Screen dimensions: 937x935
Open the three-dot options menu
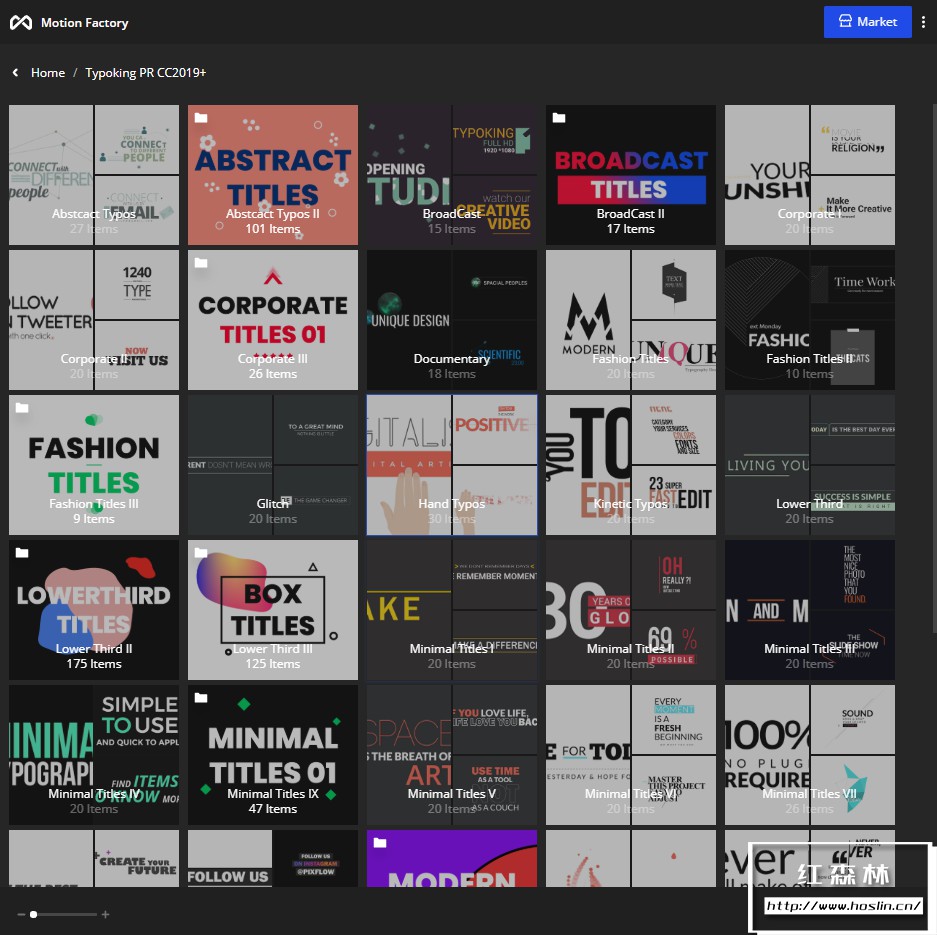click(x=923, y=22)
